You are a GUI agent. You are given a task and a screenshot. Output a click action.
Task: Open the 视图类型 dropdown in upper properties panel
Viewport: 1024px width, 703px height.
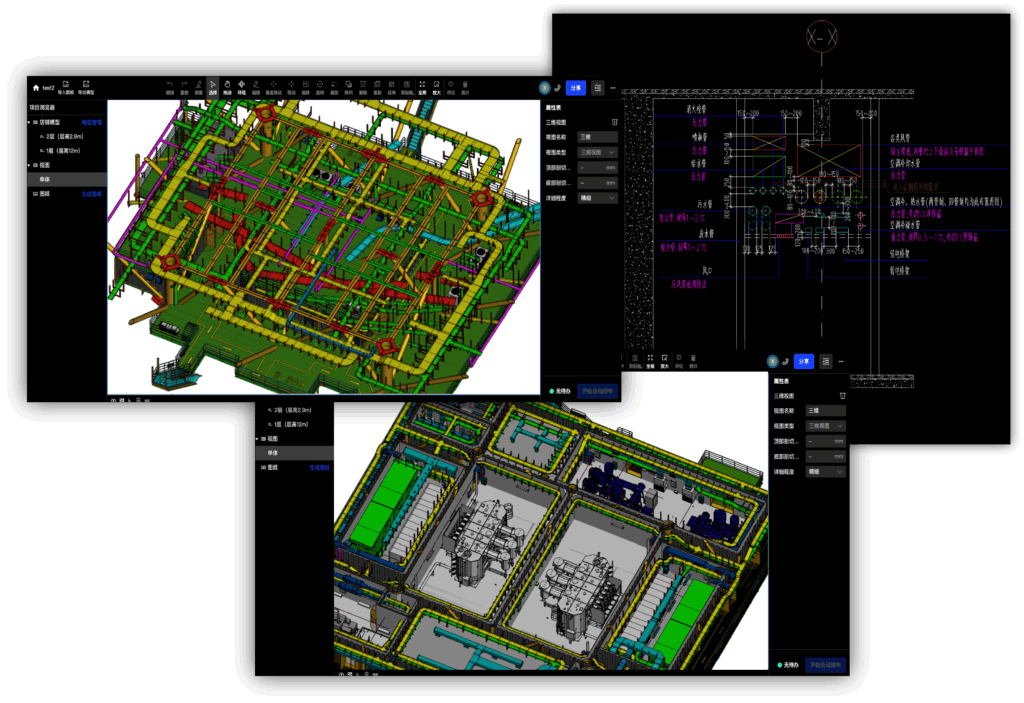(598, 152)
